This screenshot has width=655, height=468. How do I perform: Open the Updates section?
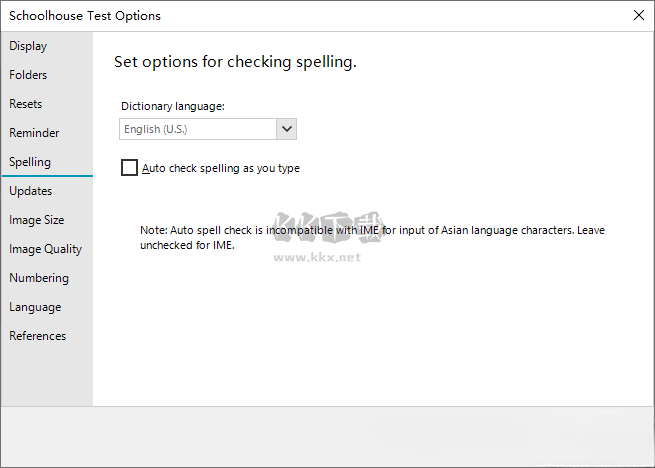pyautogui.click(x=31, y=191)
